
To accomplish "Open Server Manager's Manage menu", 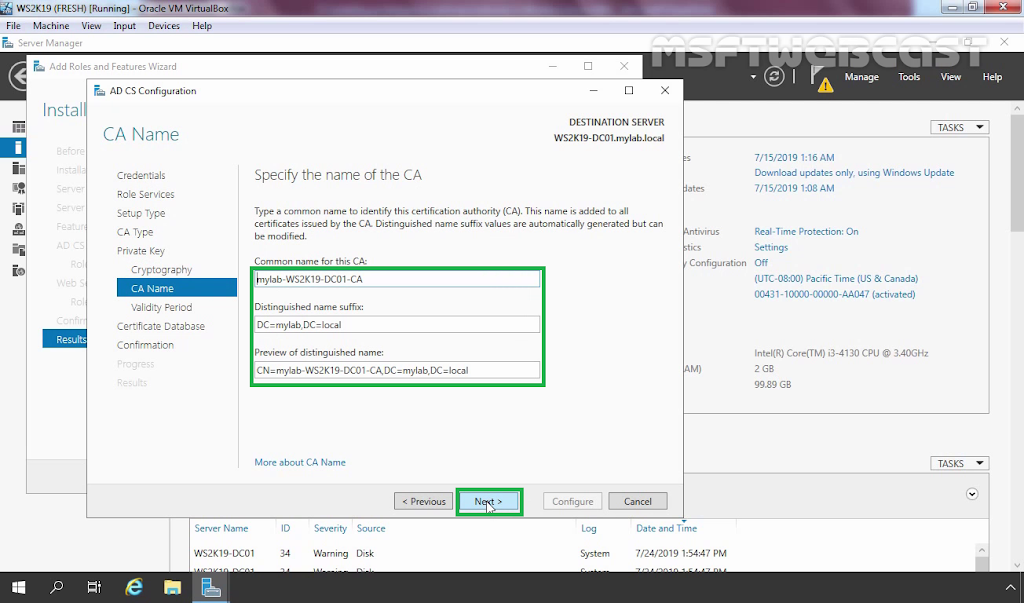I will (861, 76).
